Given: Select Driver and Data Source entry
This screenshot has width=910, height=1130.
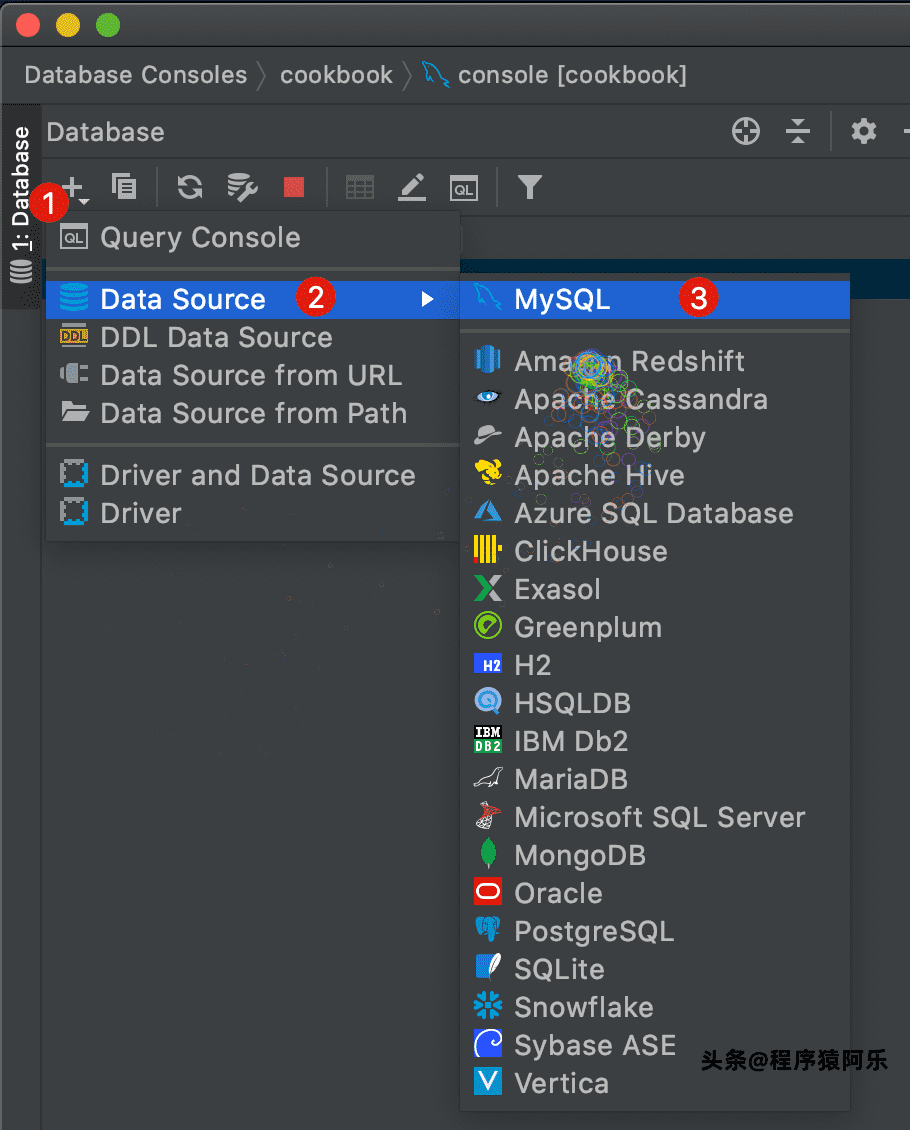Looking at the screenshot, I should 252,476.
